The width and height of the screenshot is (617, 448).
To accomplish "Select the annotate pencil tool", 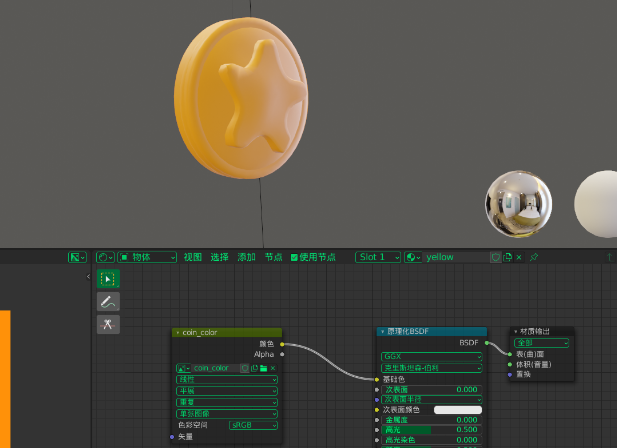I will click(x=108, y=302).
